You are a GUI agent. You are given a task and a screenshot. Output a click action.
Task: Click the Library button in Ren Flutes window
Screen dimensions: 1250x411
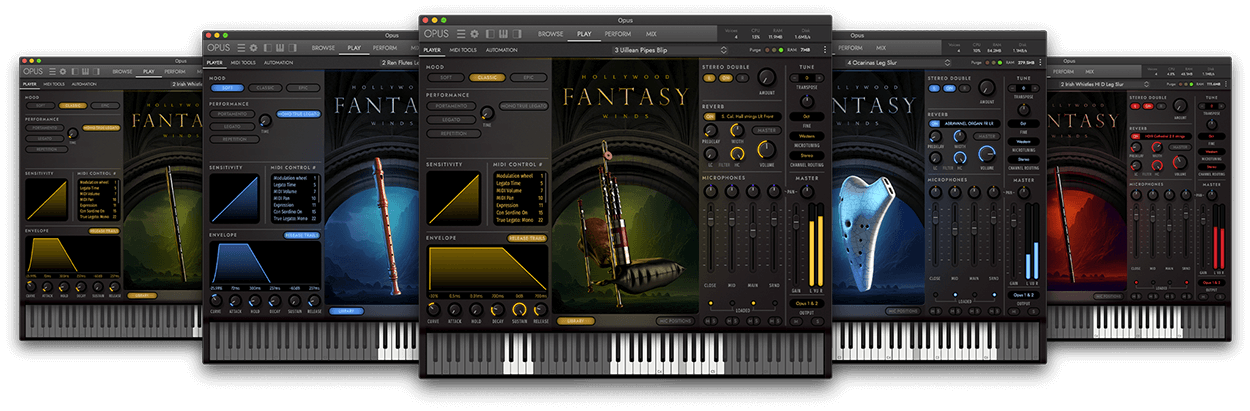[x=347, y=310]
